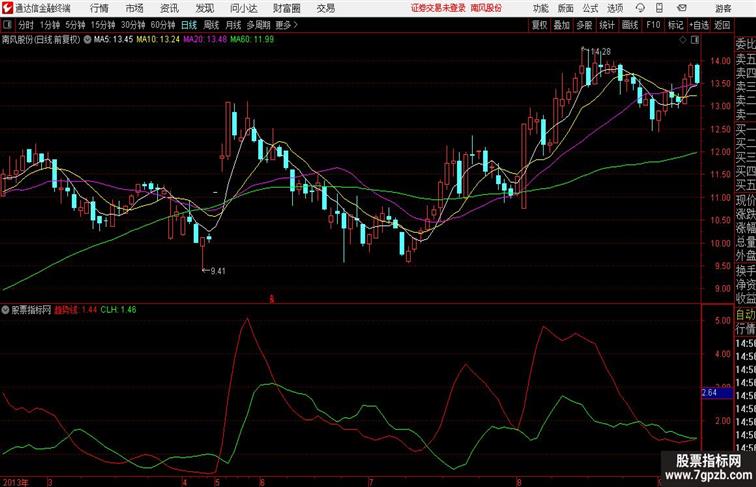Image resolution: width=756 pixels, height=487 pixels.
Task: Open the 行情 menu
Action: [99, 8]
